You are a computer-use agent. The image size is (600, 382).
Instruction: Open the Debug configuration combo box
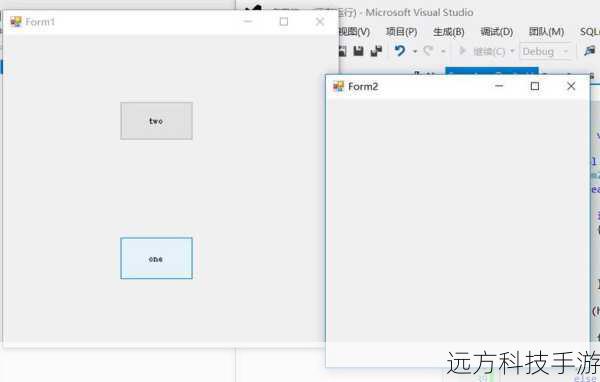546,51
